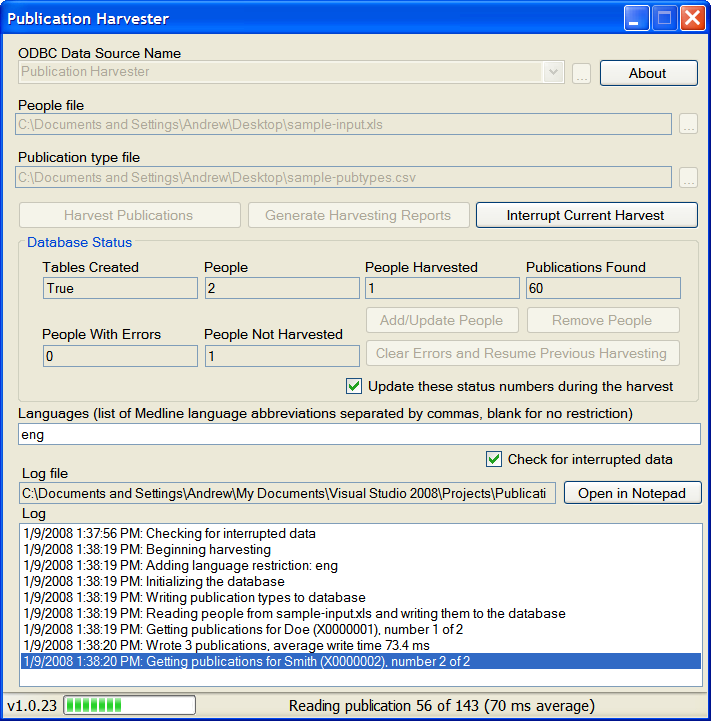
Task: Select log entry Getting publications for Doe
Action: tap(361, 629)
